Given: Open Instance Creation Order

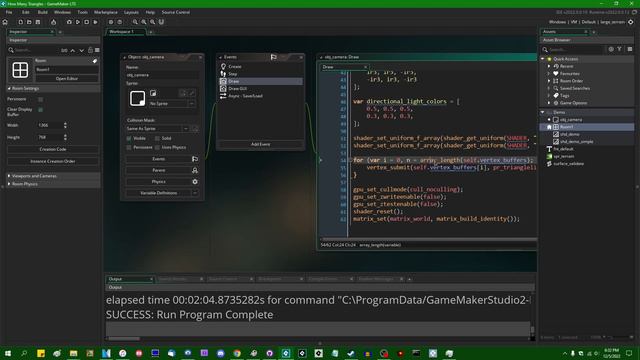Looking at the screenshot, I should [53, 161].
